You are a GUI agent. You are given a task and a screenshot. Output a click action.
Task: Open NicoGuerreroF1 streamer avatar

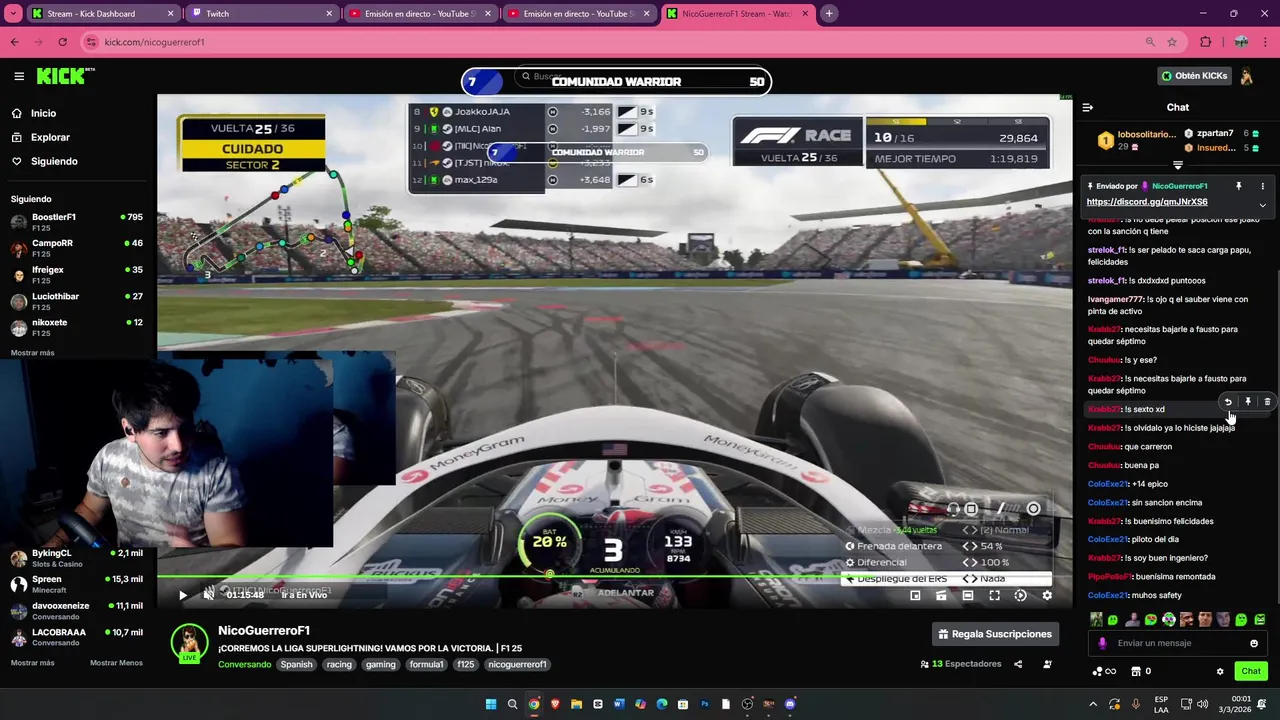tap(189, 643)
